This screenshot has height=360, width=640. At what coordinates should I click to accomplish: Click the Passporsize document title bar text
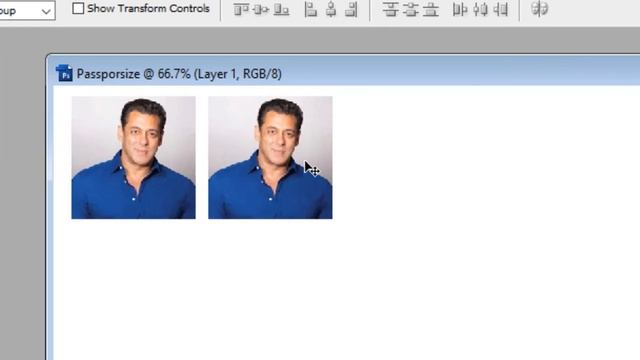click(x=179, y=74)
